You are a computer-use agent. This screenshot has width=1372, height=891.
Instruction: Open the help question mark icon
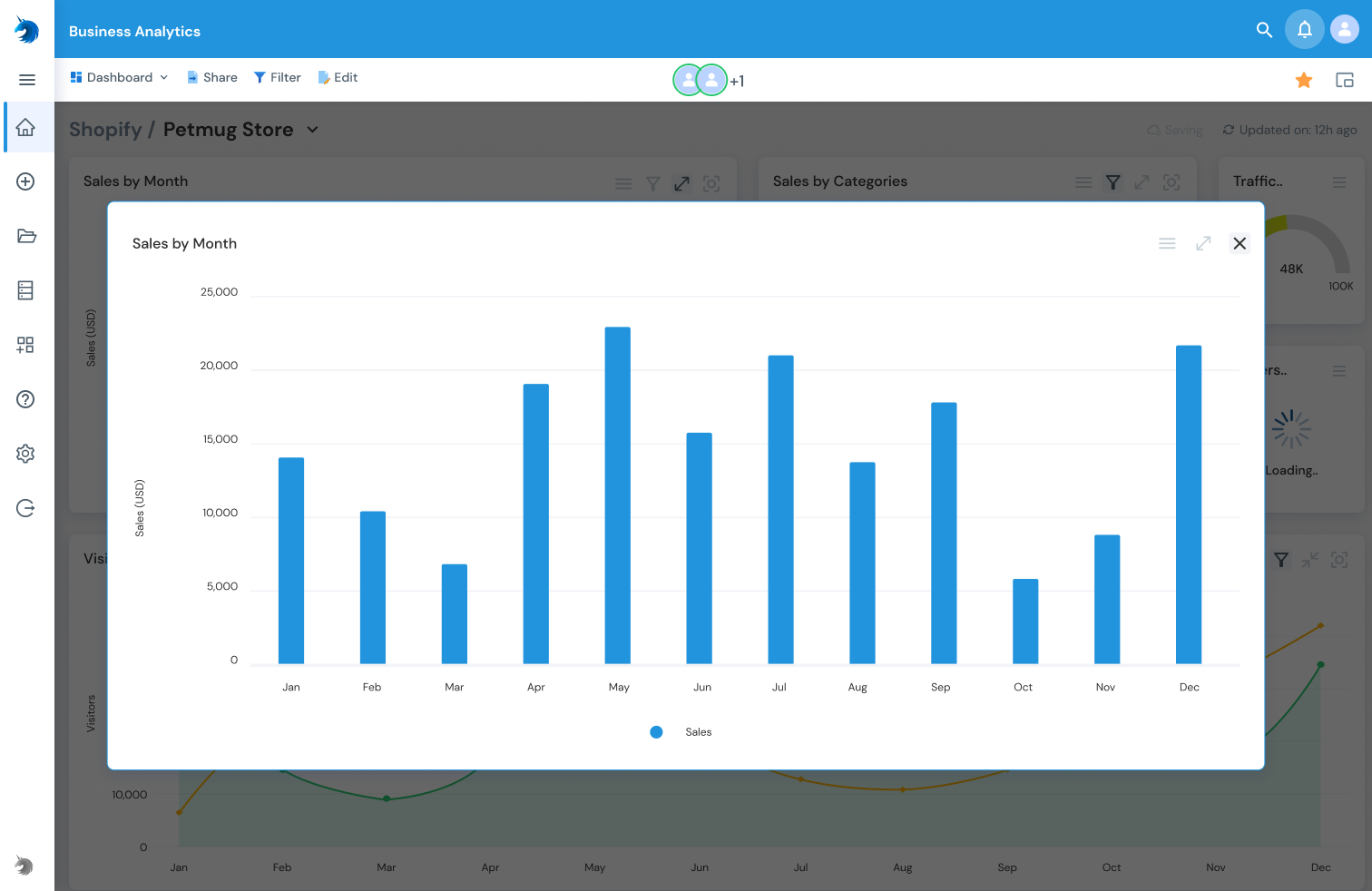pos(26,399)
